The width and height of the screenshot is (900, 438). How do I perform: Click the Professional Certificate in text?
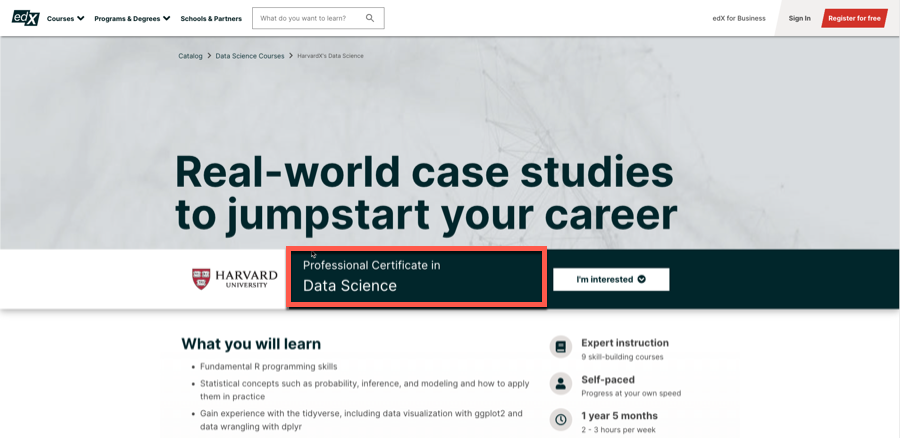(x=371, y=266)
